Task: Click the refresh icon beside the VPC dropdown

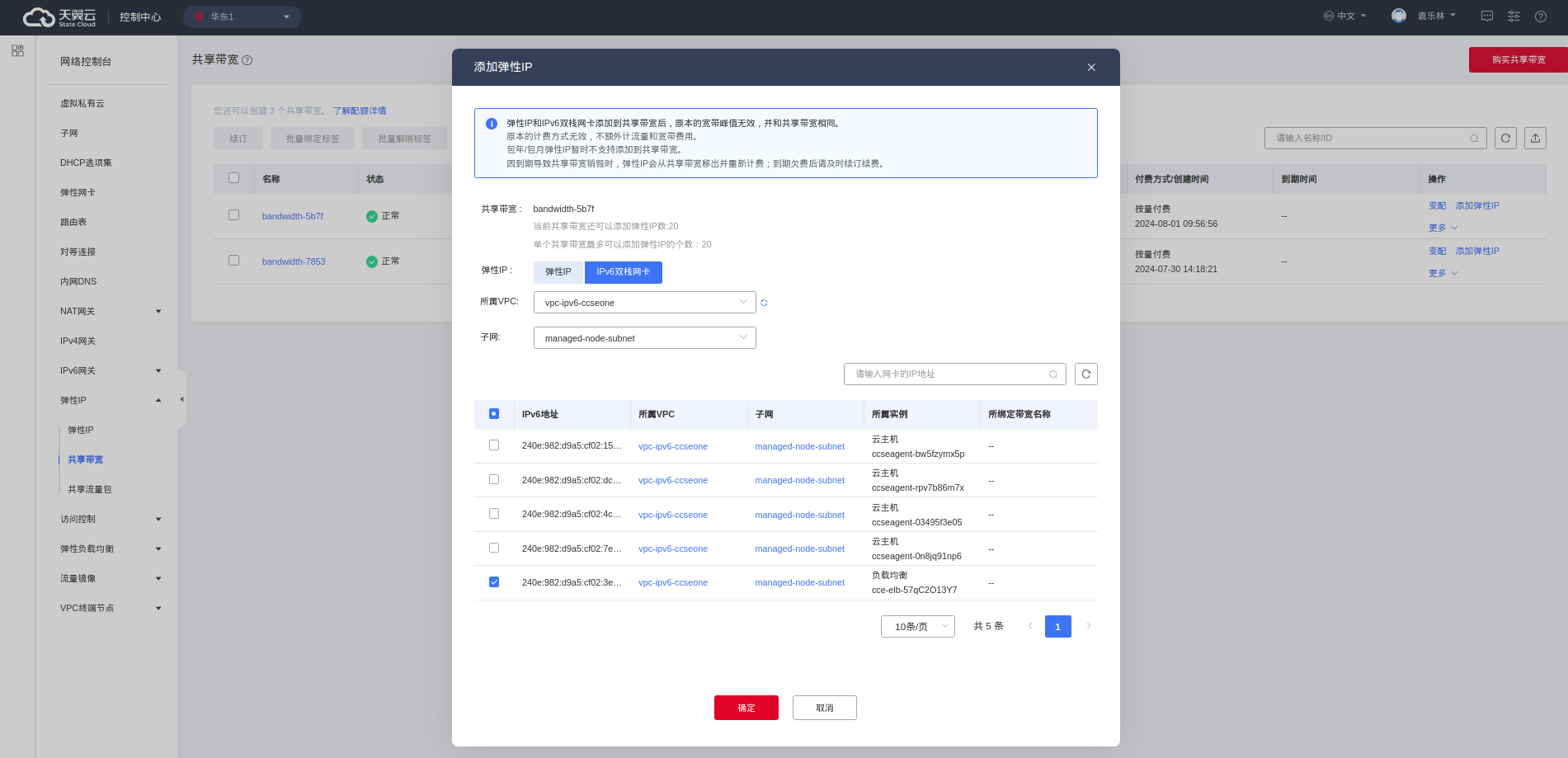Action: [x=764, y=303]
